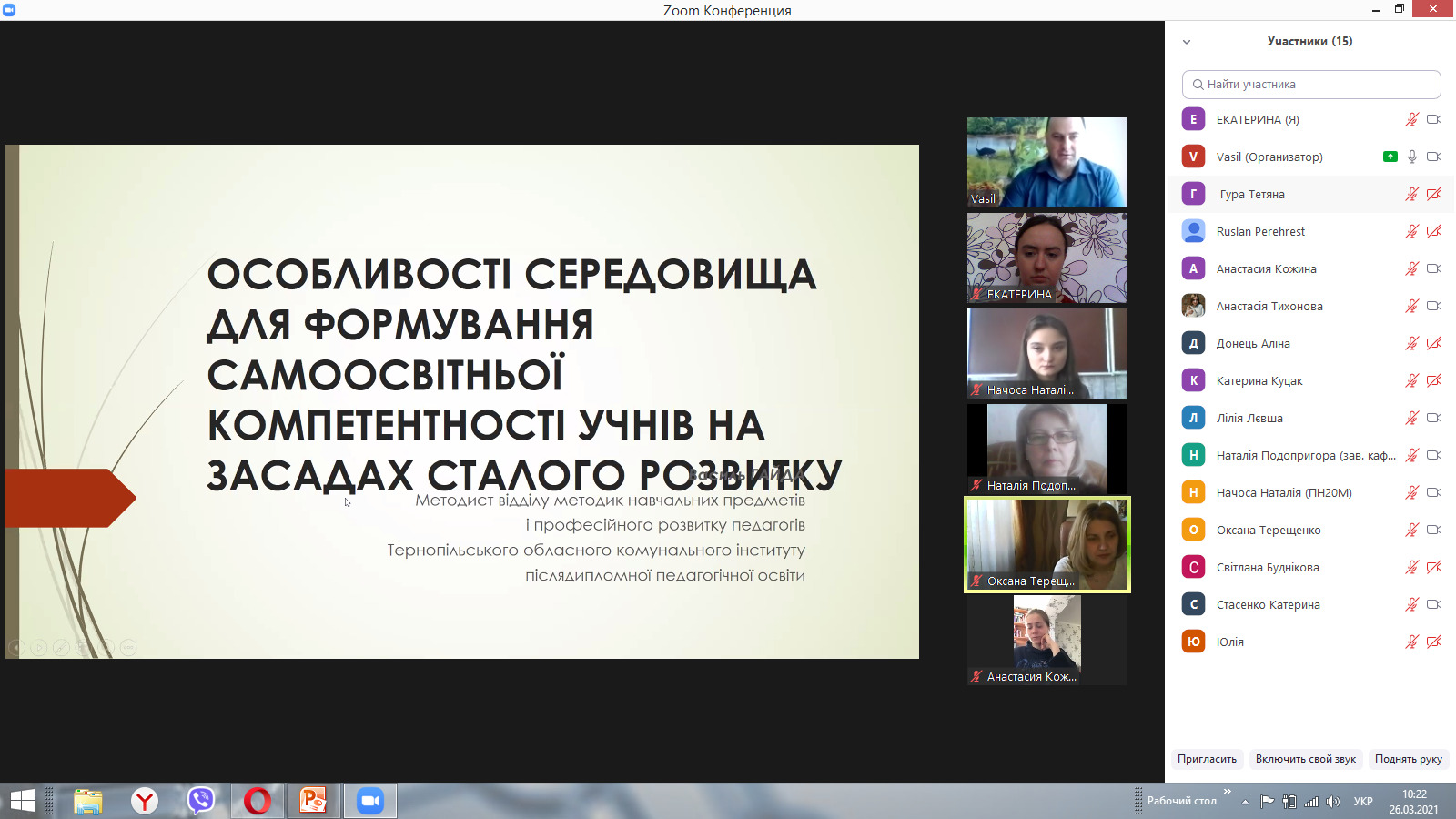
Task: Open PowerPoint from the taskbar
Action: pyautogui.click(x=313, y=801)
